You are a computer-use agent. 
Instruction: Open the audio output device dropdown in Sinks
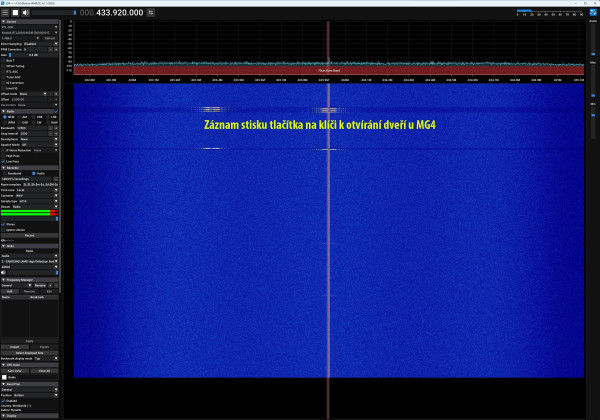pyautogui.click(x=29, y=261)
